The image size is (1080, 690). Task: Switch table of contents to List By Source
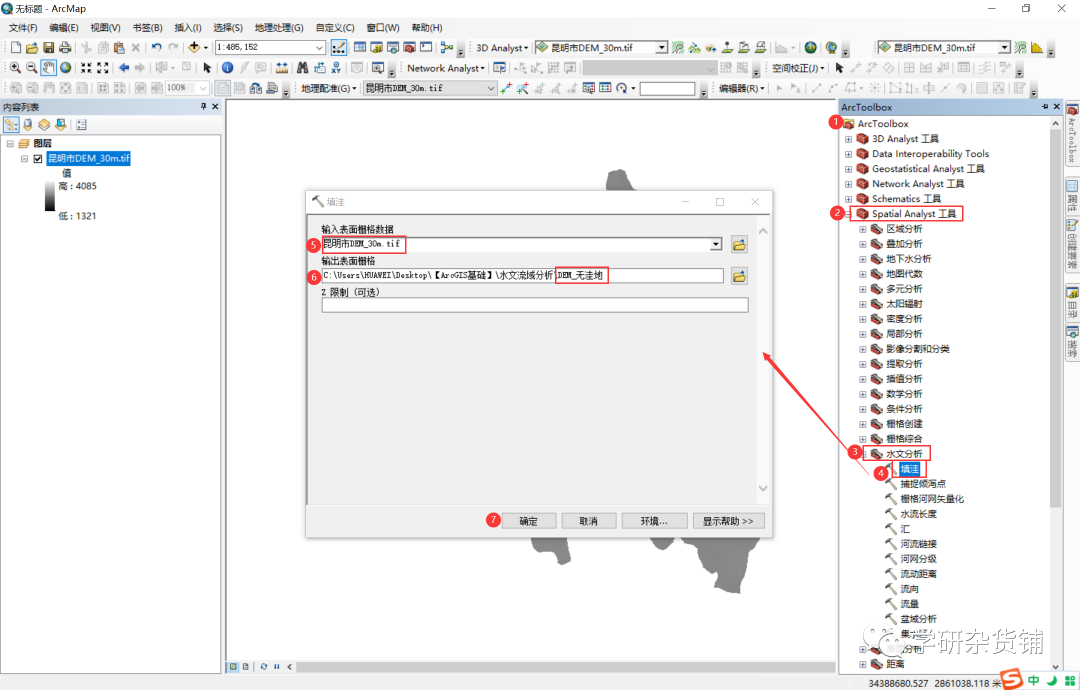point(28,125)
